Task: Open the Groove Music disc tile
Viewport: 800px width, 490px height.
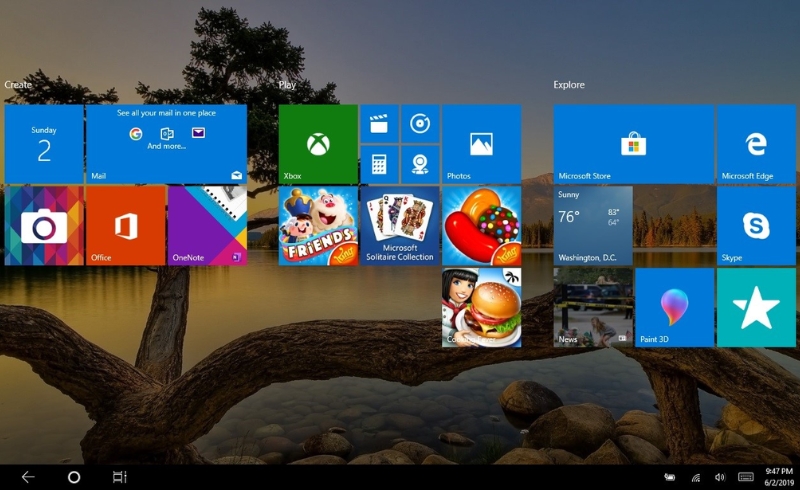Action: [x=420, y=124]
